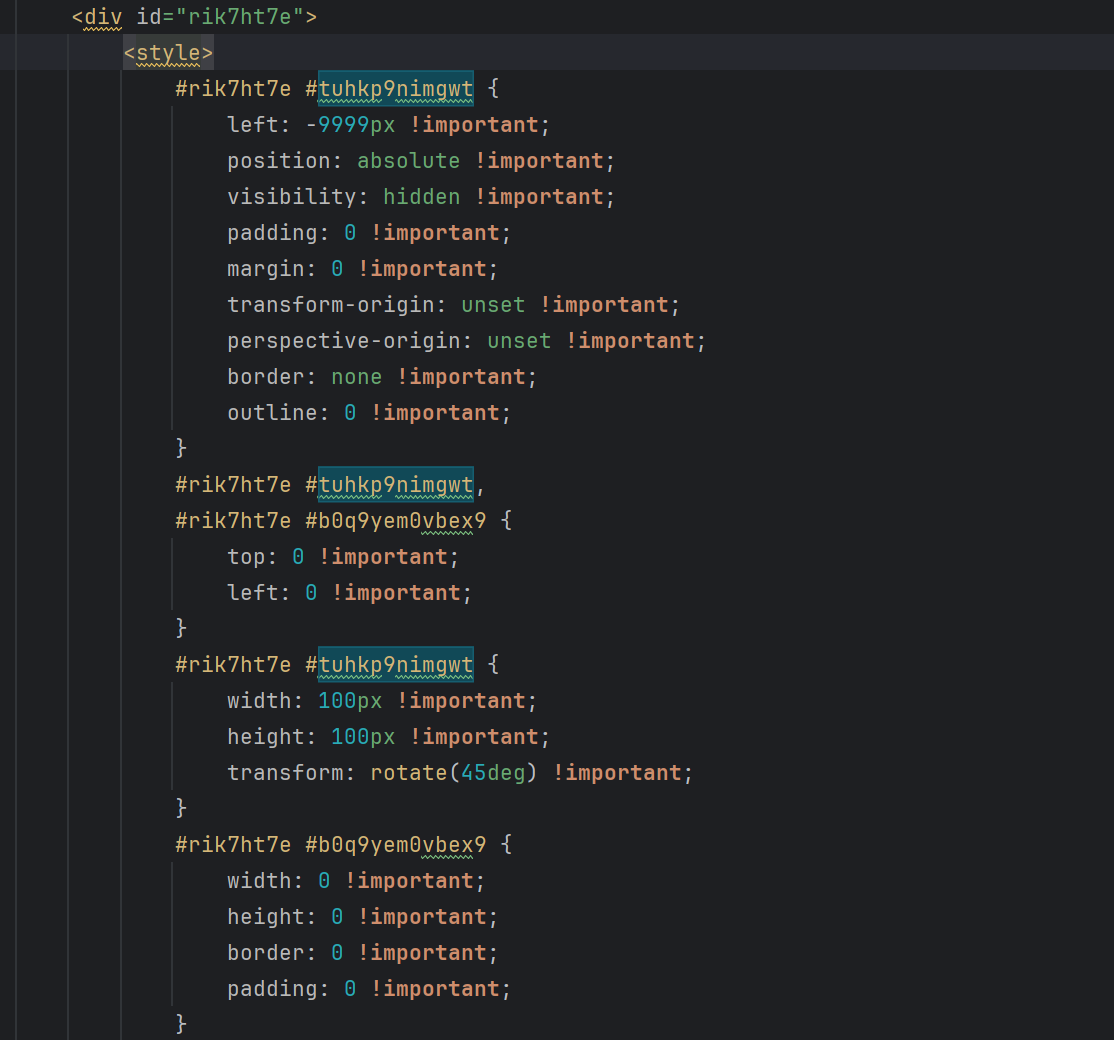
Task: Click the rotate function in transform
Action: click(x=407, y=773)
